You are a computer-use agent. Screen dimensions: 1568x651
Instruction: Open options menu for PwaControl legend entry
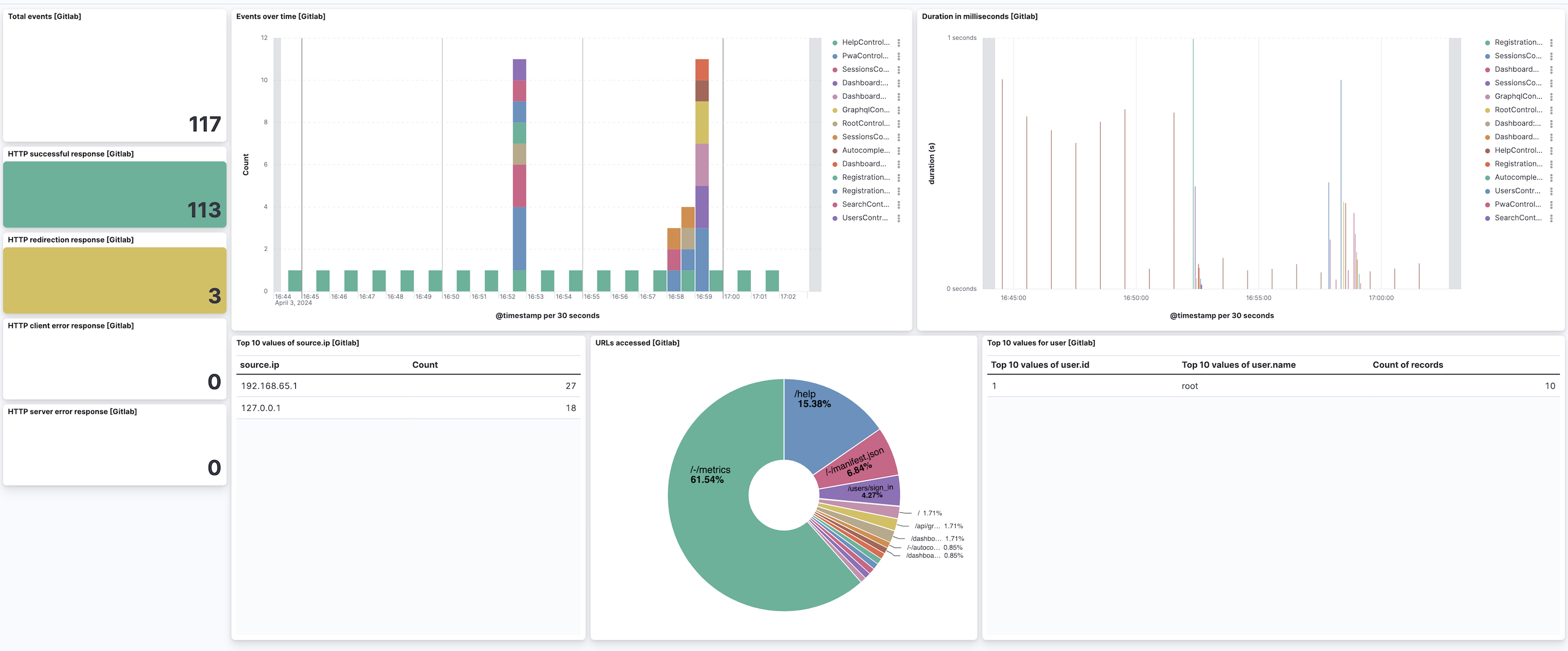(898, 56)
